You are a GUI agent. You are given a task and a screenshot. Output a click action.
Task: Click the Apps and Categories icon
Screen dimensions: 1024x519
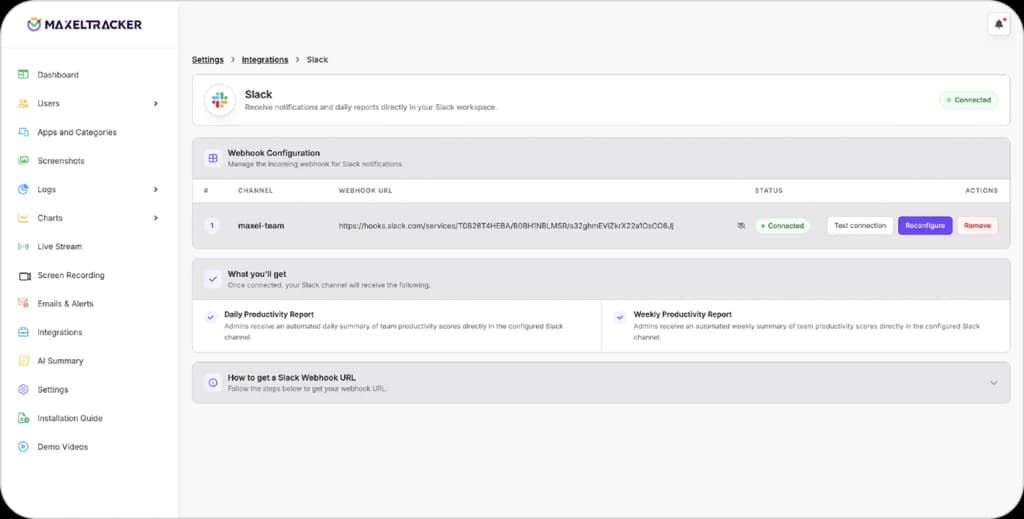click(x=24, y=132)
